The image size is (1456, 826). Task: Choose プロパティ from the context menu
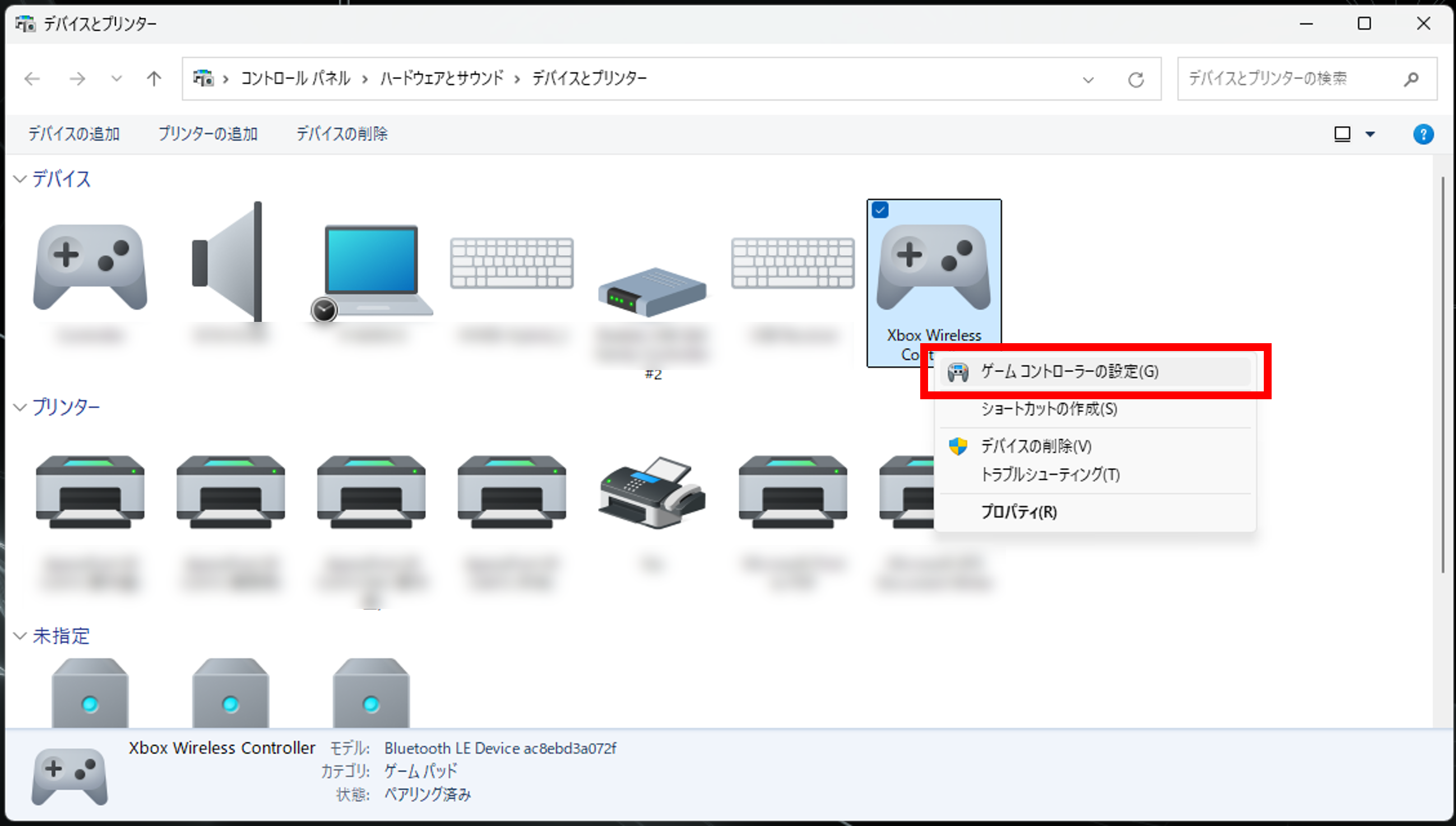(x=1018, y=511)
